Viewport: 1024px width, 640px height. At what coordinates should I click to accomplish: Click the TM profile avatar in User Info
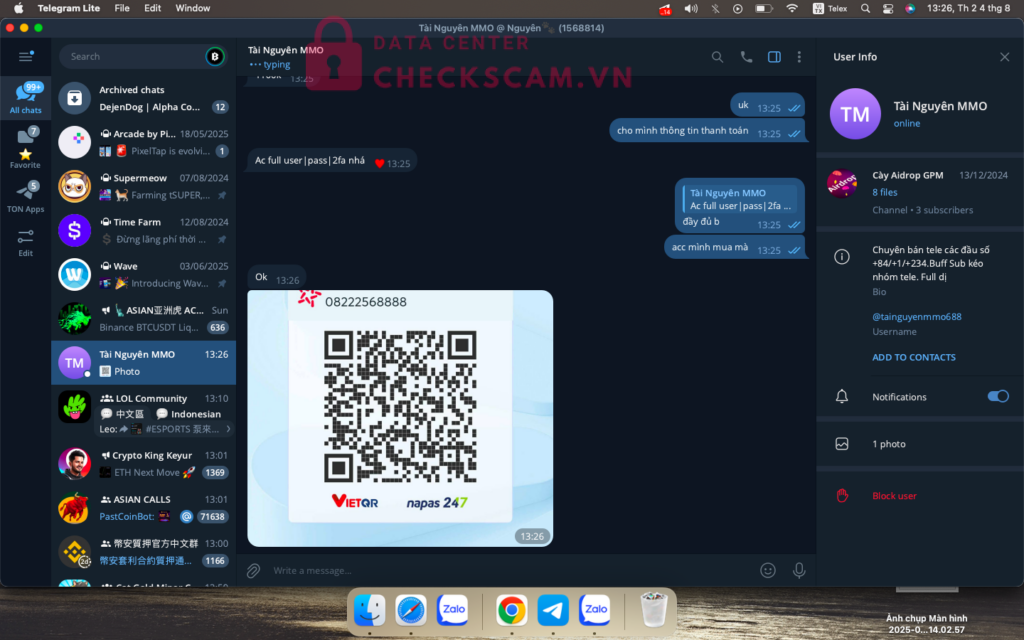click(855, 114)
